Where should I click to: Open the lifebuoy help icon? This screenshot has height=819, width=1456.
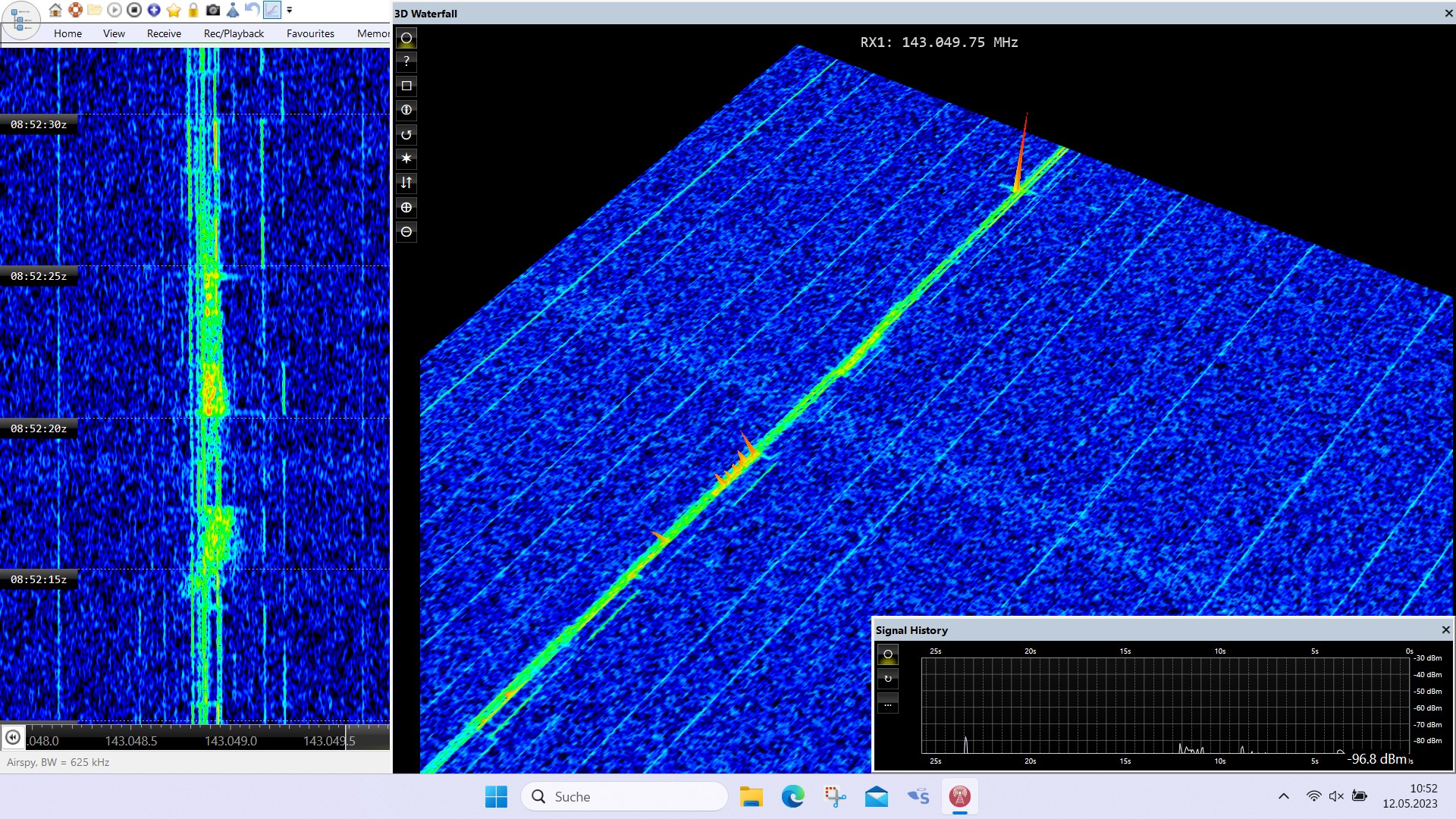[75, 10]
